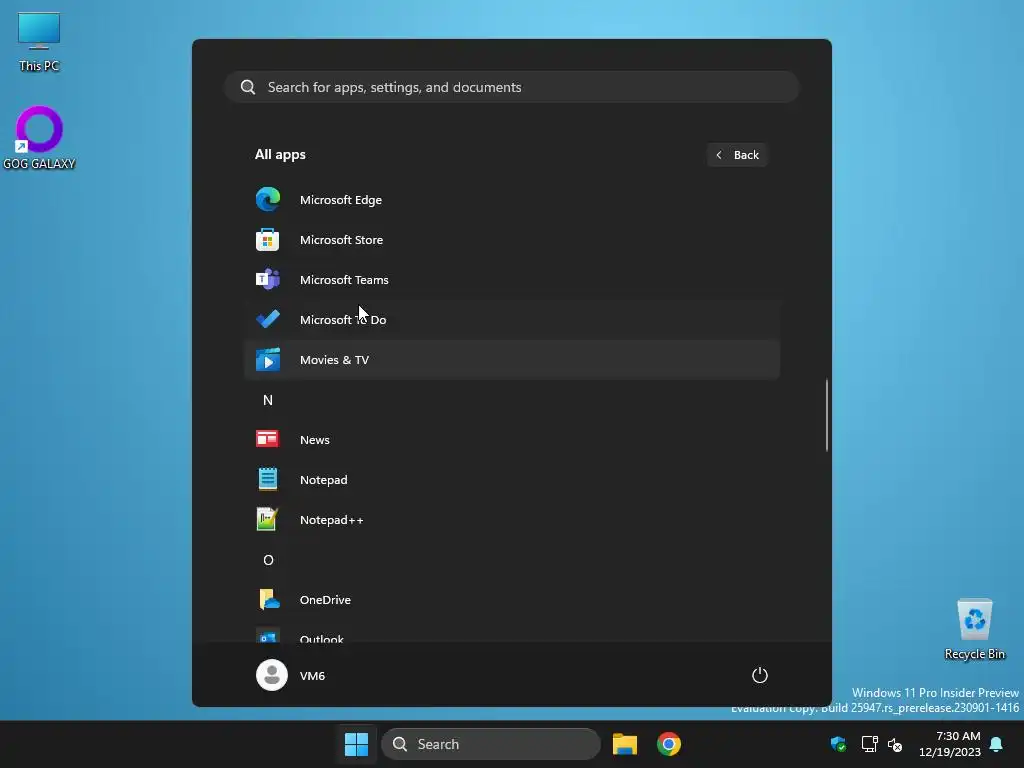
Task: Click the "Microsoft Edge" label text
Action: tap(341, 200)
